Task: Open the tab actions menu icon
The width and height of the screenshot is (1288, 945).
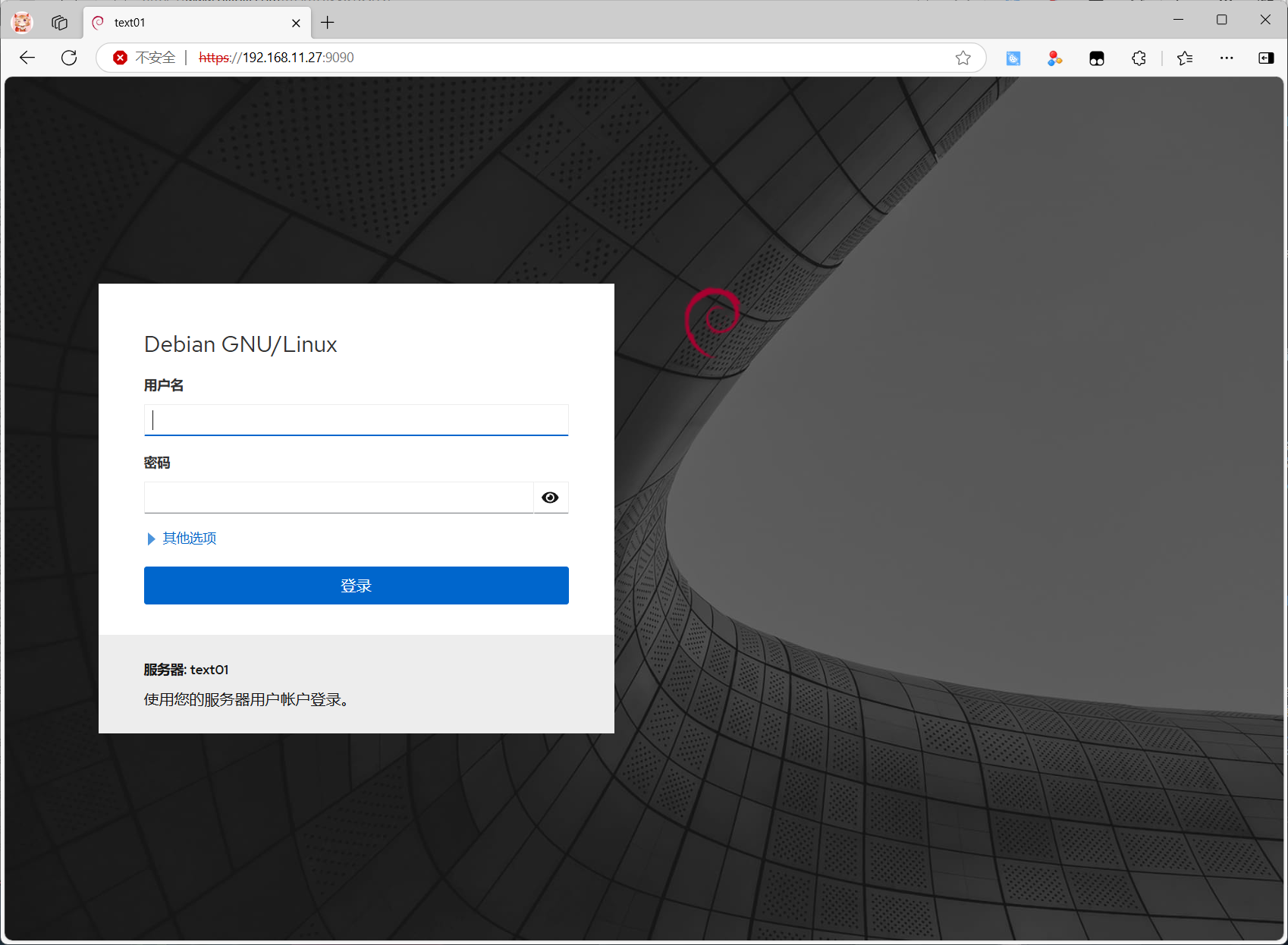Action: coord(60,23)
